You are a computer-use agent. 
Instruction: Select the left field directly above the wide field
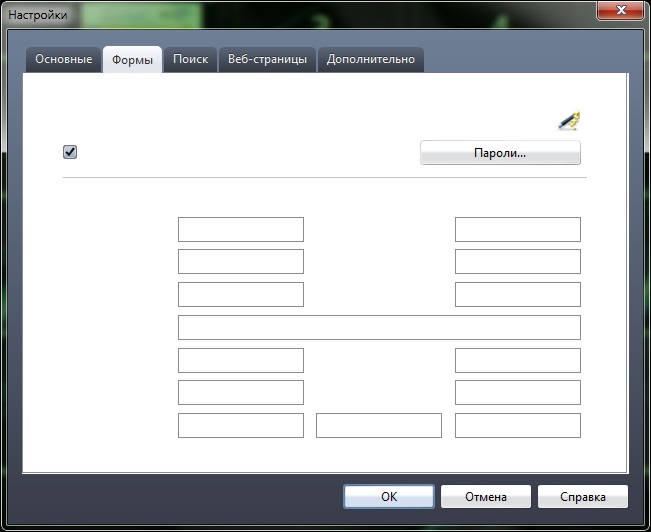[241, 294]
